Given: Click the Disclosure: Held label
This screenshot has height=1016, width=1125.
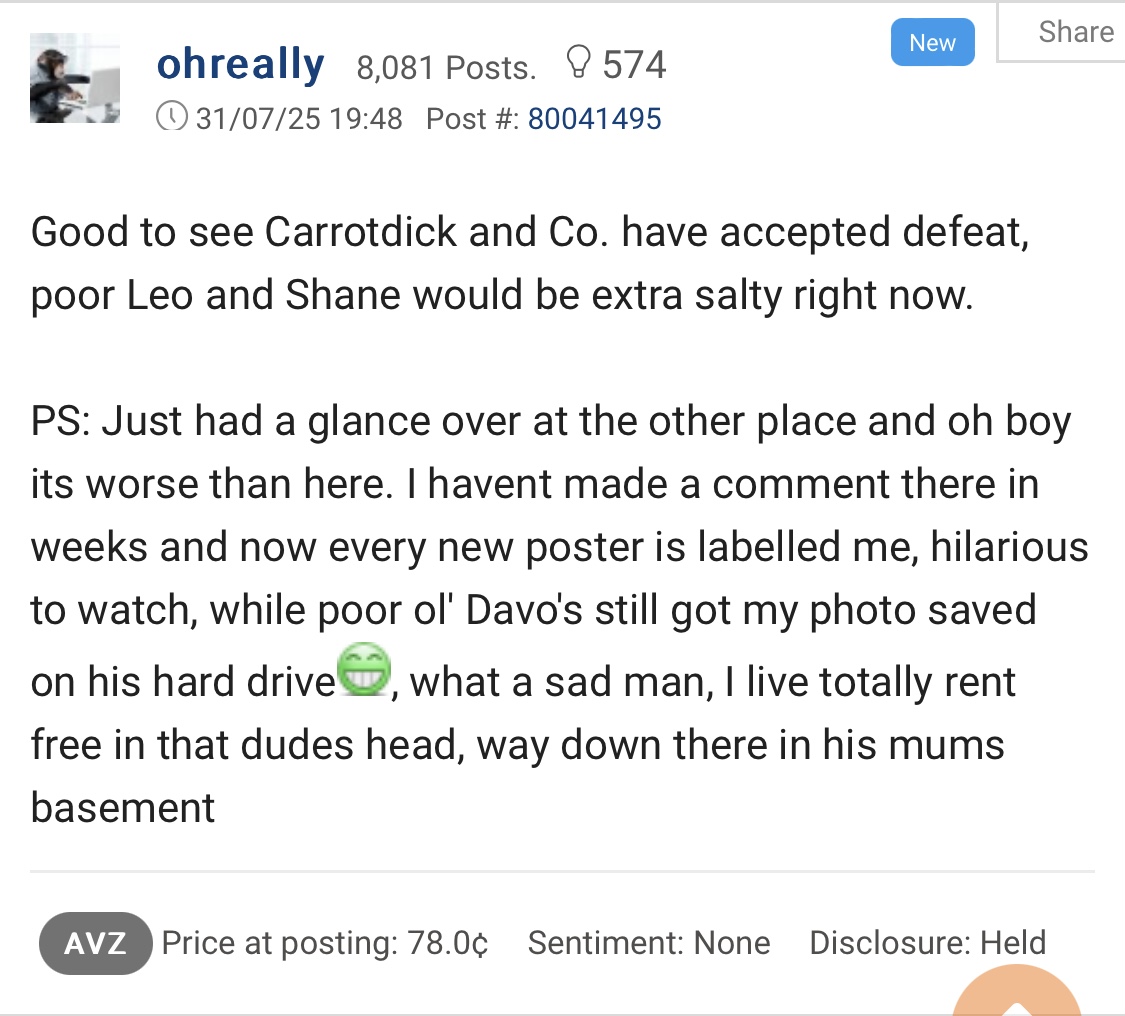Looking at the screenshot, I should click(927, 943).
